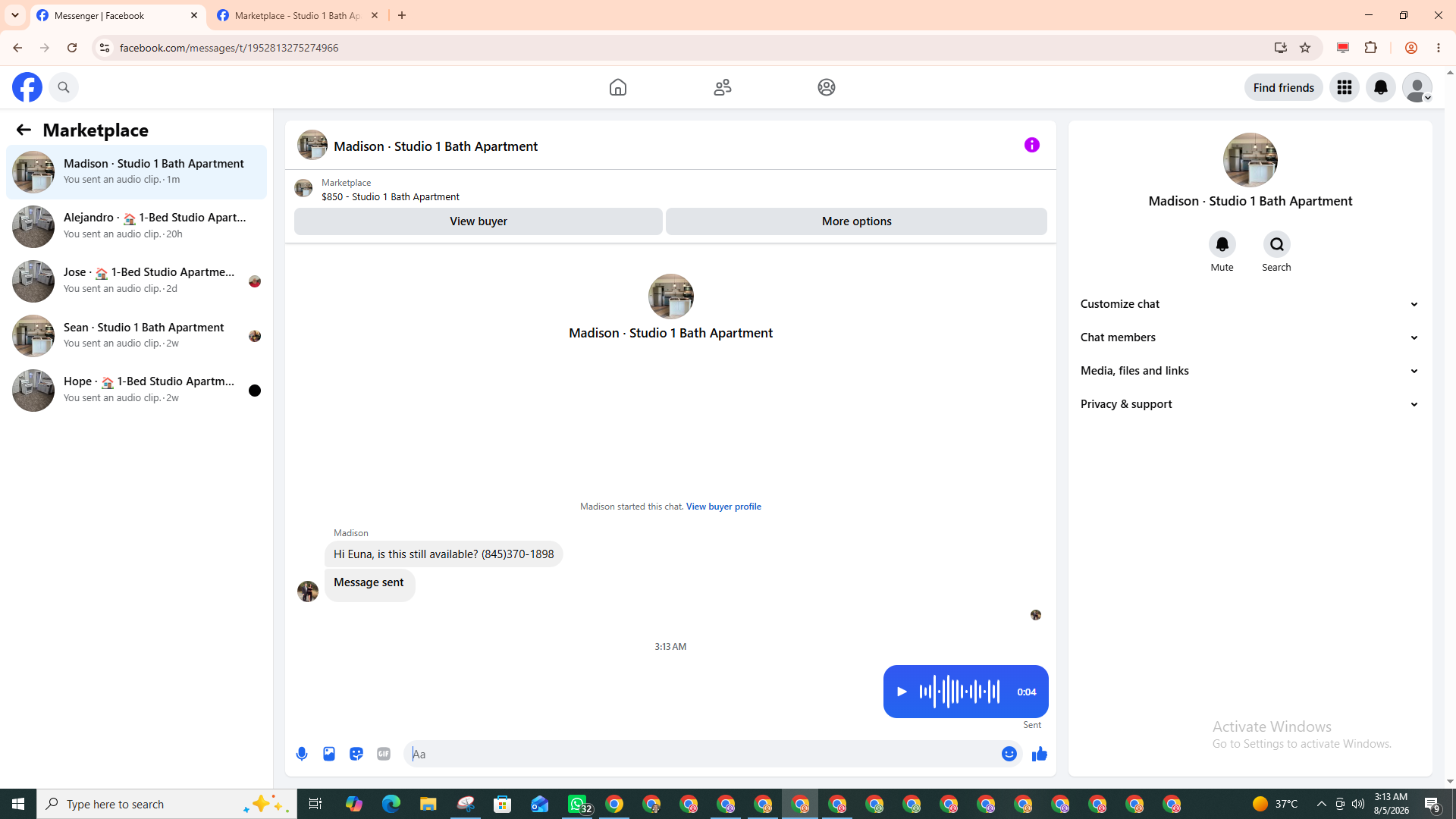The image size is (1456, 819).
Task: Open the Facebook apps menu grid
Action: click(x=1345, y=87)
